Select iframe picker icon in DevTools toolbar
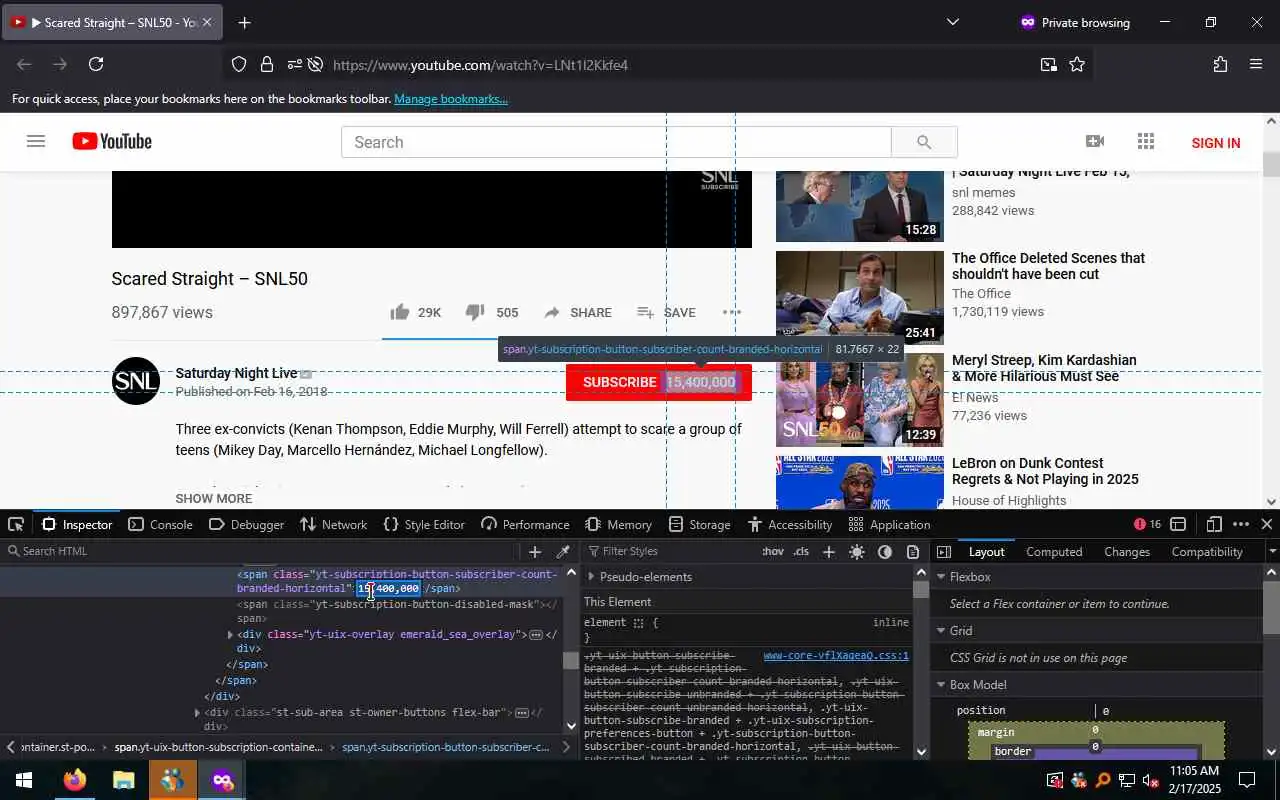The height and width of the screenshot is (800, 1280). [x=1179, y=524]
